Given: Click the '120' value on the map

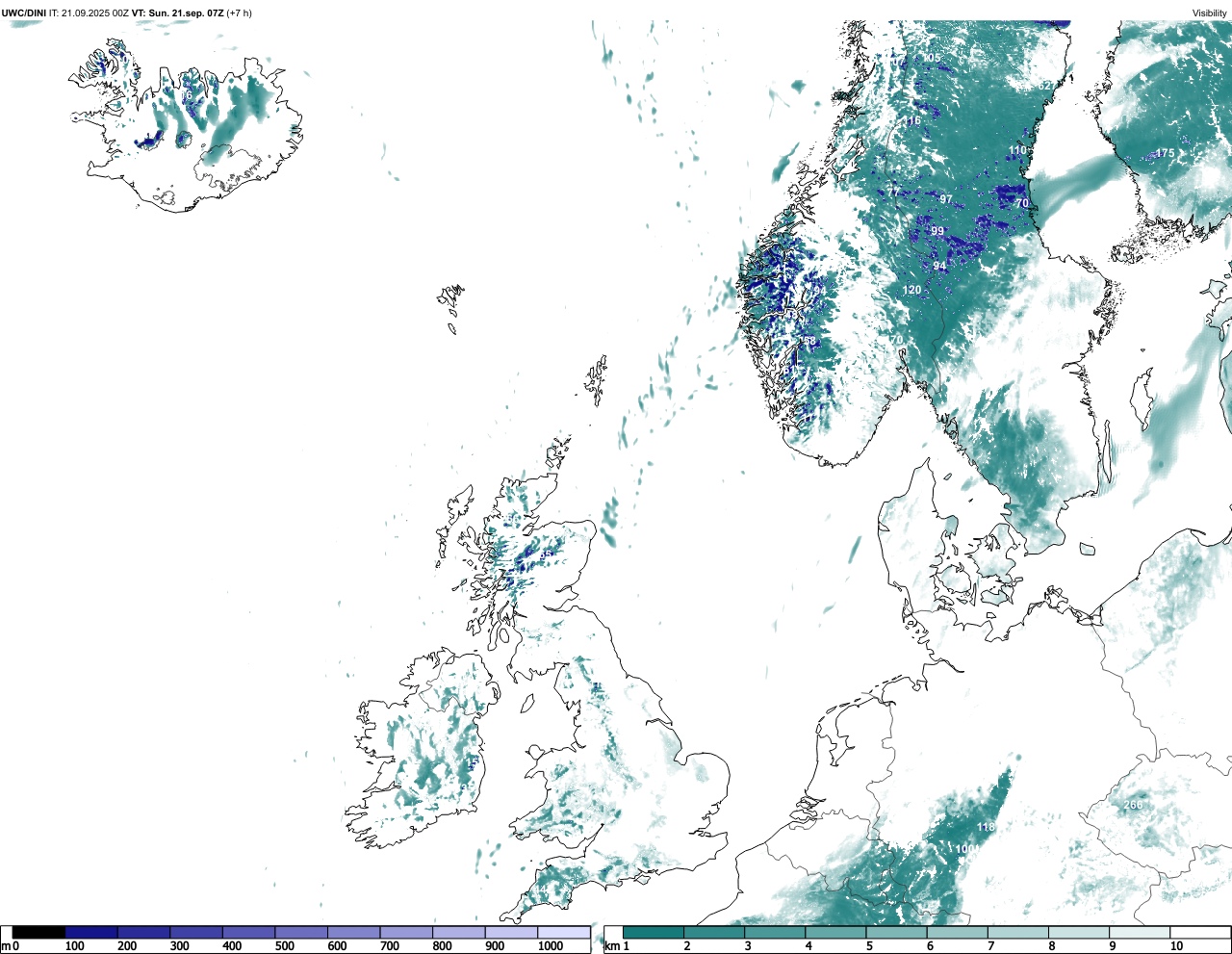Looking at the screenshot, I should (x=911, y=290).
